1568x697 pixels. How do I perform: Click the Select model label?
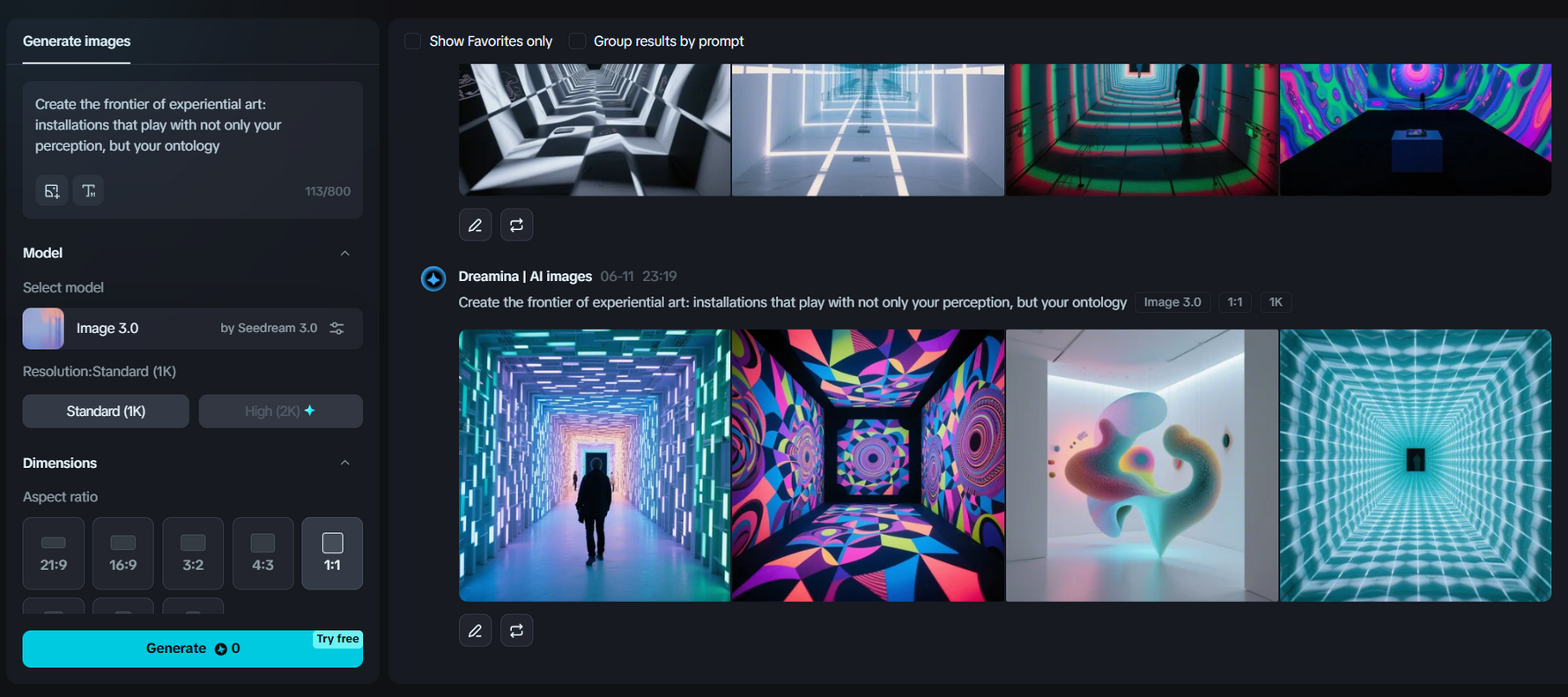pyautogui.click(x=63, y=287)
